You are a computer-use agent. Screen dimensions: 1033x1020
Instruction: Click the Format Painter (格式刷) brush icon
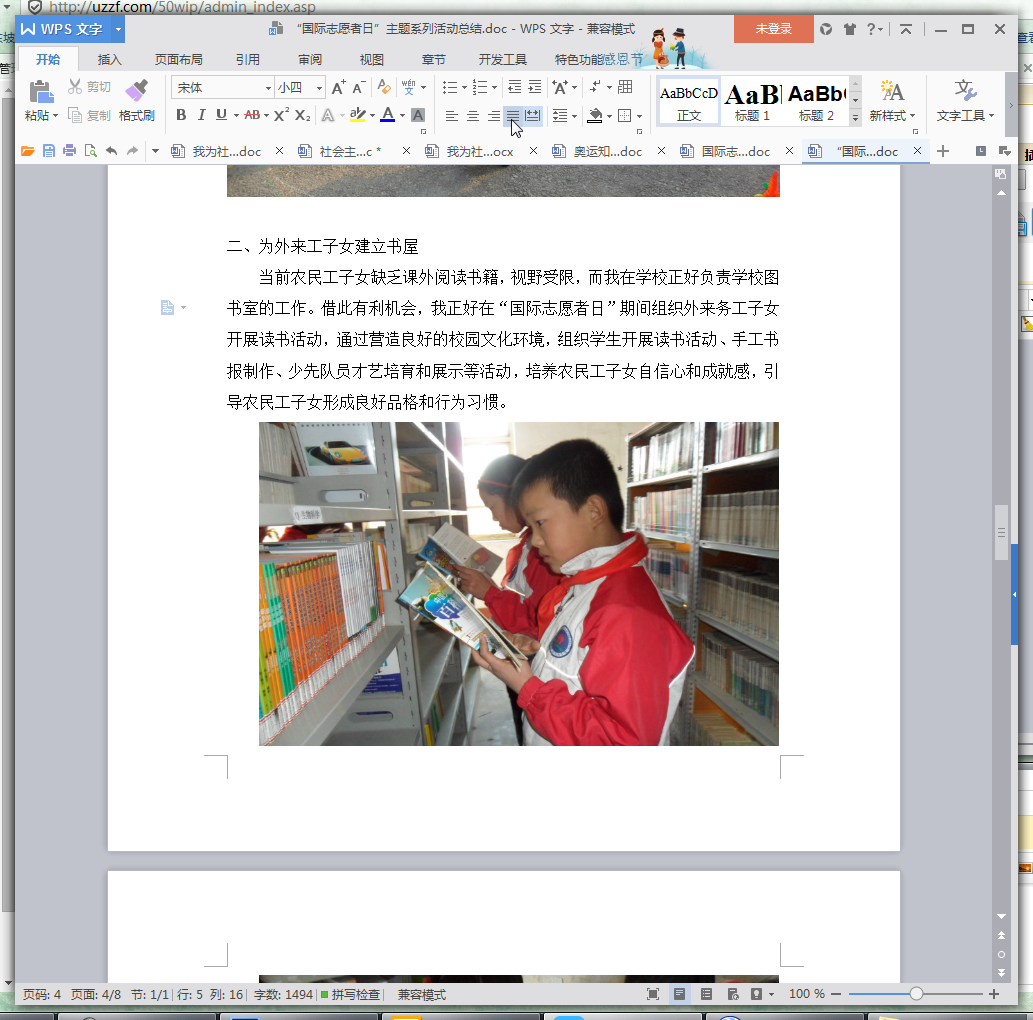coord(136,91)
